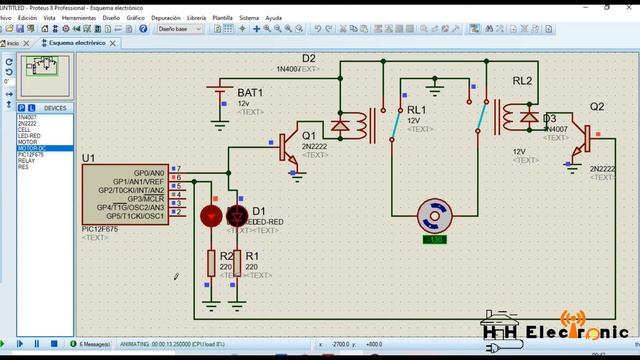Open the project with the folder icon

pos(9,29)
